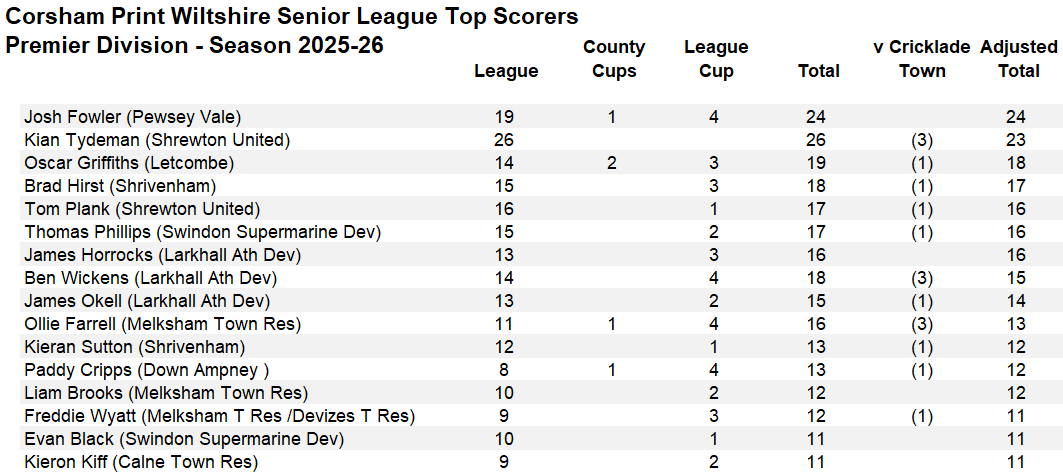Select Kian Tydeman's league goals value 26

point(504,140)
